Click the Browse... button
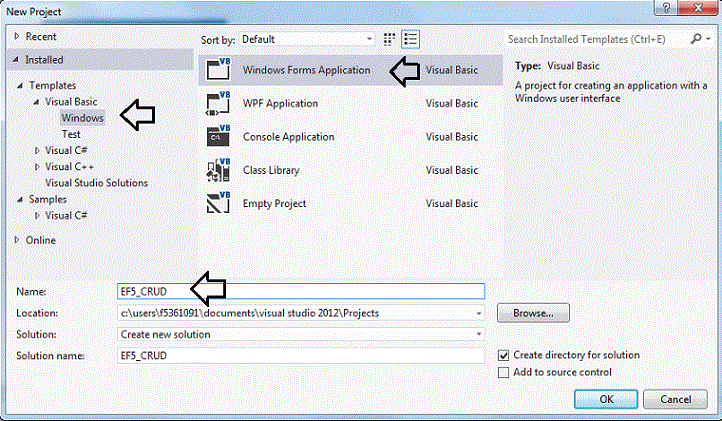This screenshot has height=421, width=722. click(x=533, y=313)
